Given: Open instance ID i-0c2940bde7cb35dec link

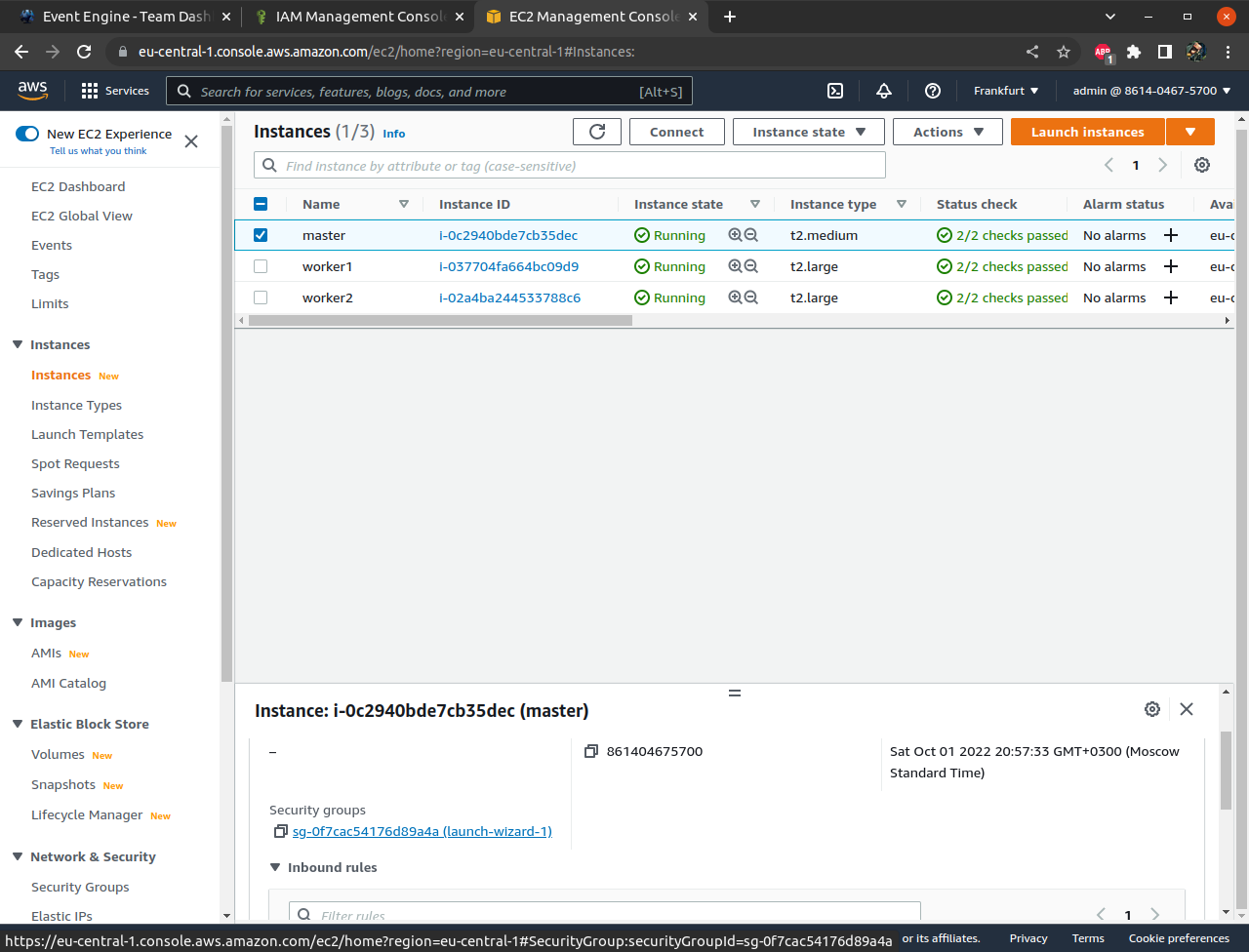Looking at the screenshot, I should pos(508,235).
